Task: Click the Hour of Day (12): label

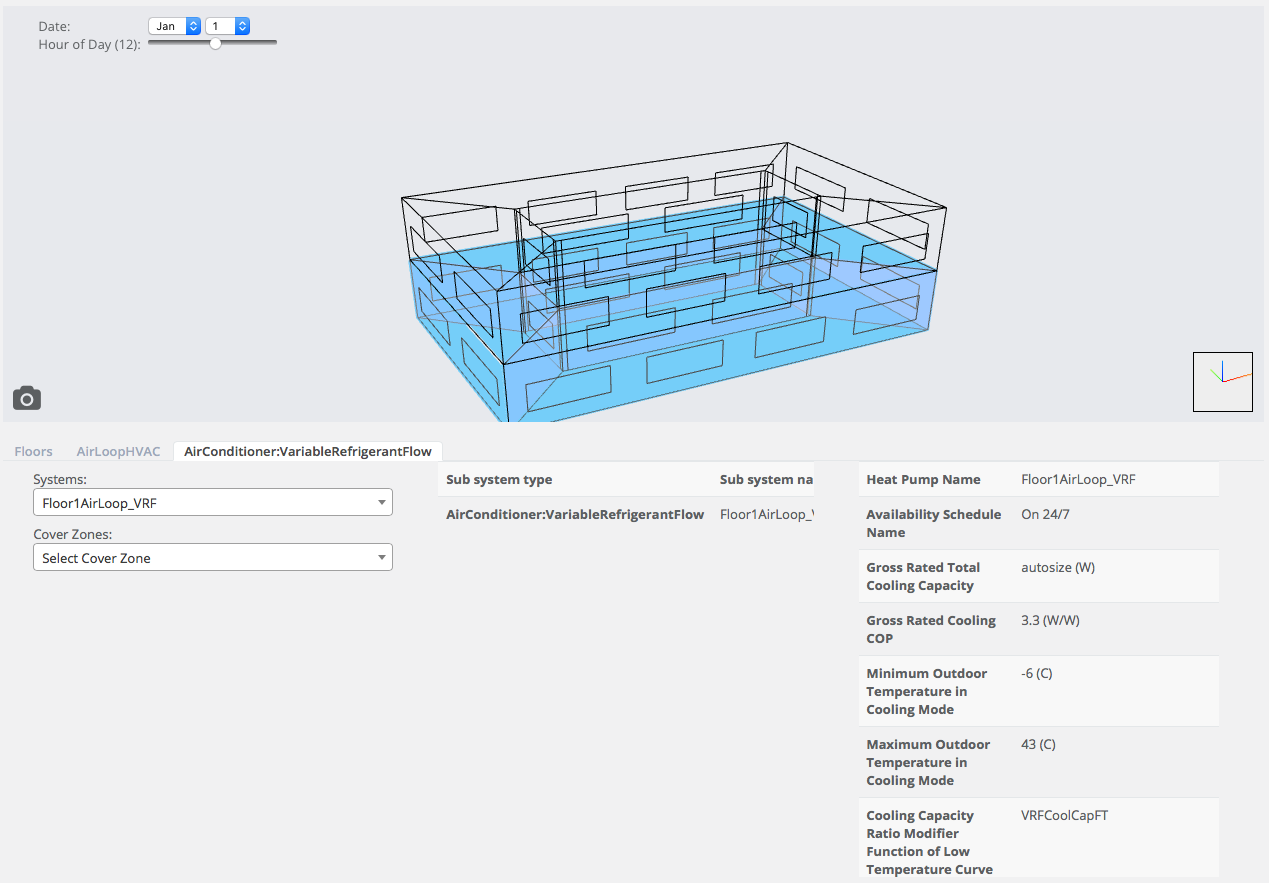Action: (89, 44)
